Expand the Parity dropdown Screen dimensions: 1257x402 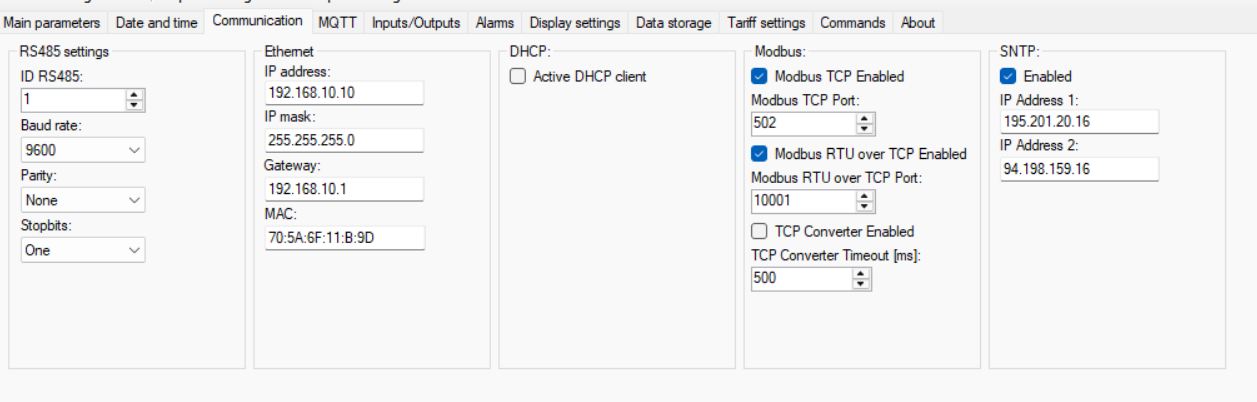83,200
